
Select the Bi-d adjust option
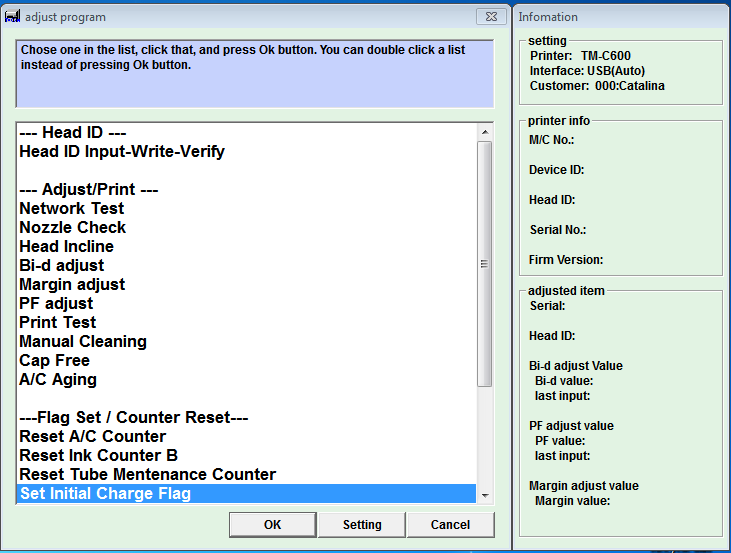62,266
